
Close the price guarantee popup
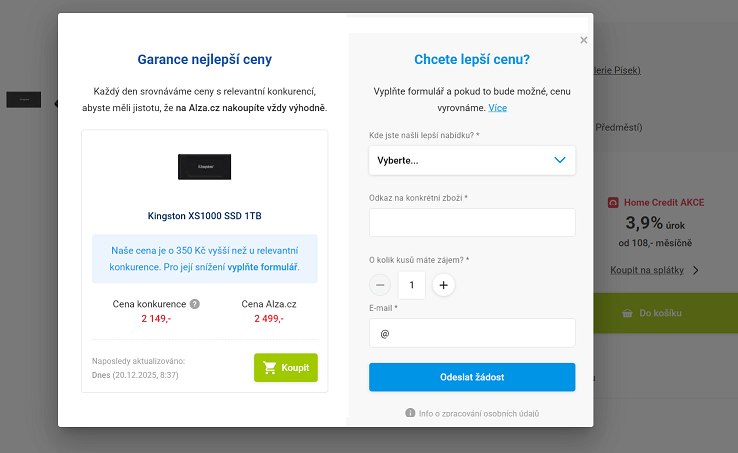coord(584,41)
